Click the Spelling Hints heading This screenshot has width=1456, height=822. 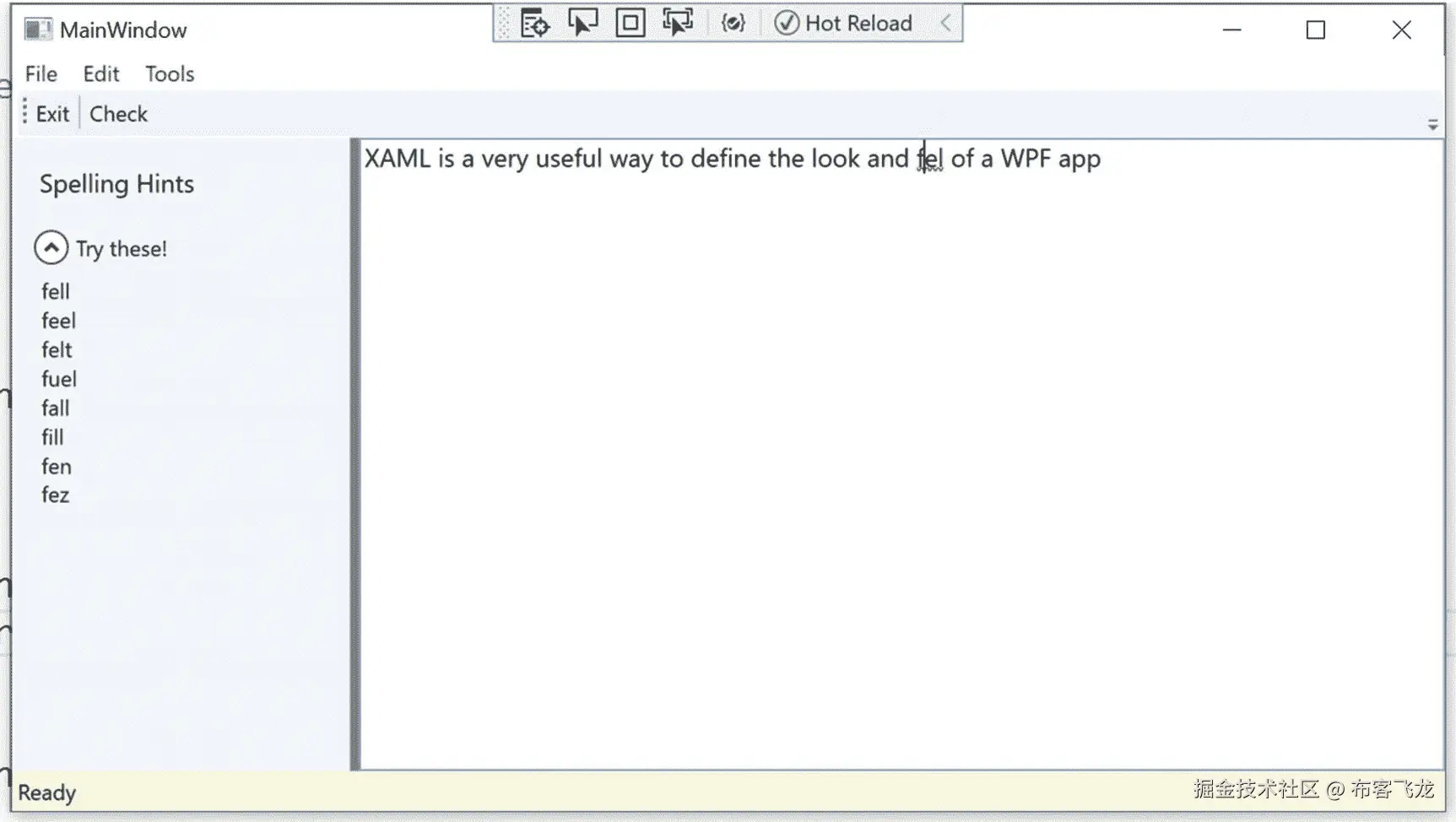point(117,184)
